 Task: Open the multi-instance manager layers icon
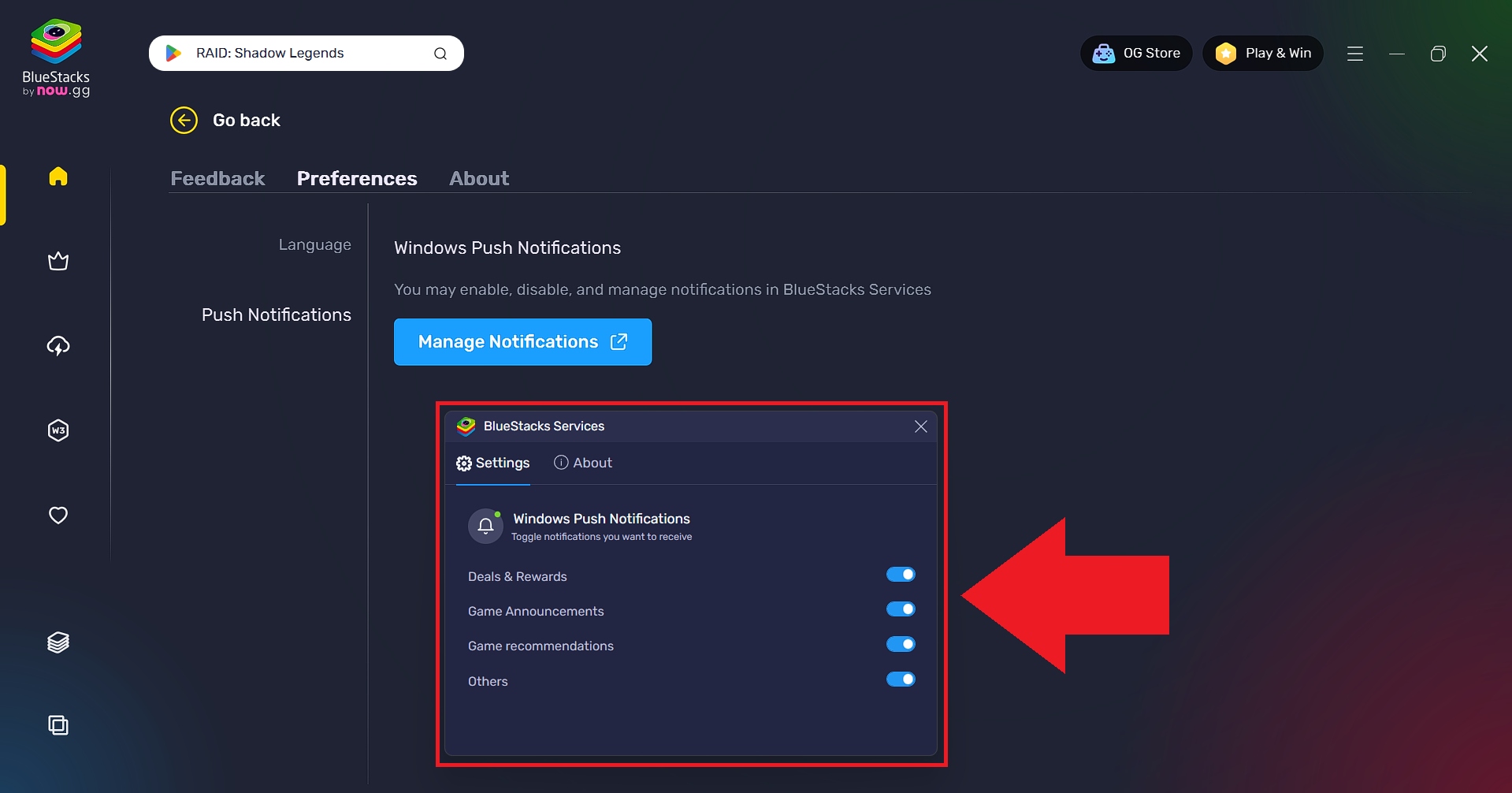[58, 642]
